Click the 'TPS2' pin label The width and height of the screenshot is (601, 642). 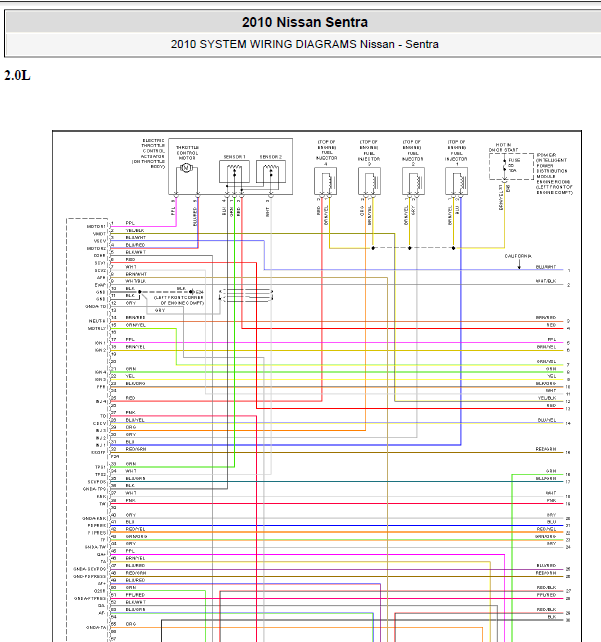point(100,475)
